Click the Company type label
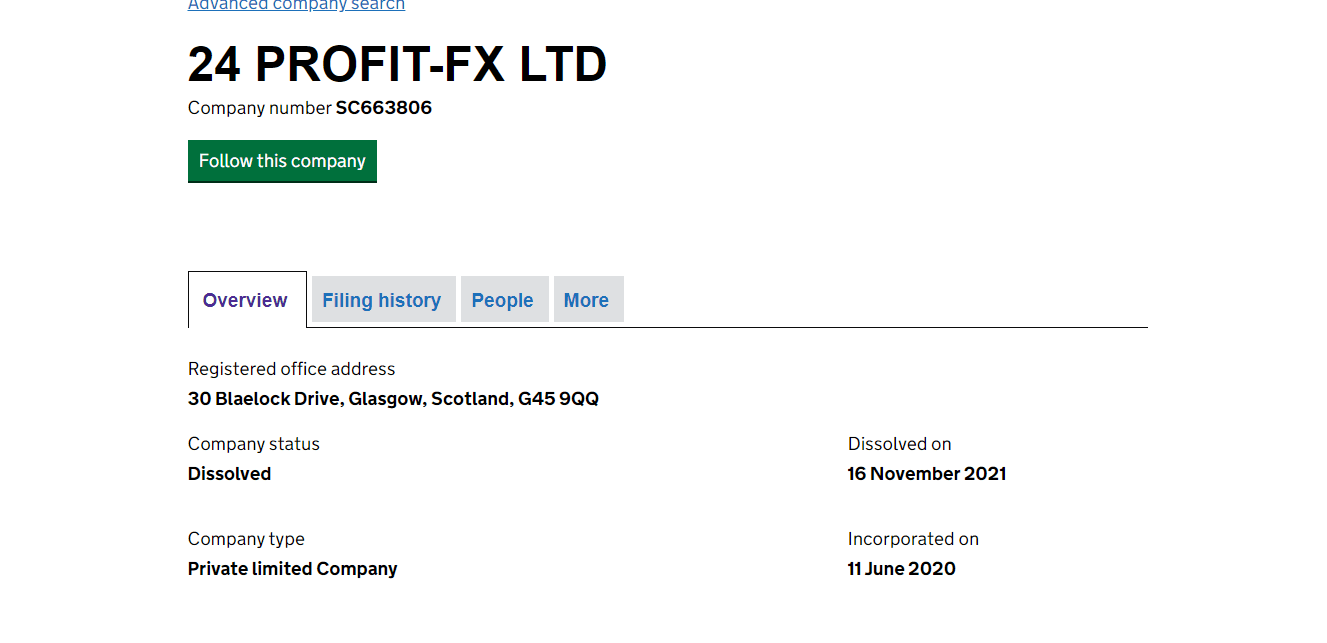This screenshot has height=643, width=1327. (246, 539)
